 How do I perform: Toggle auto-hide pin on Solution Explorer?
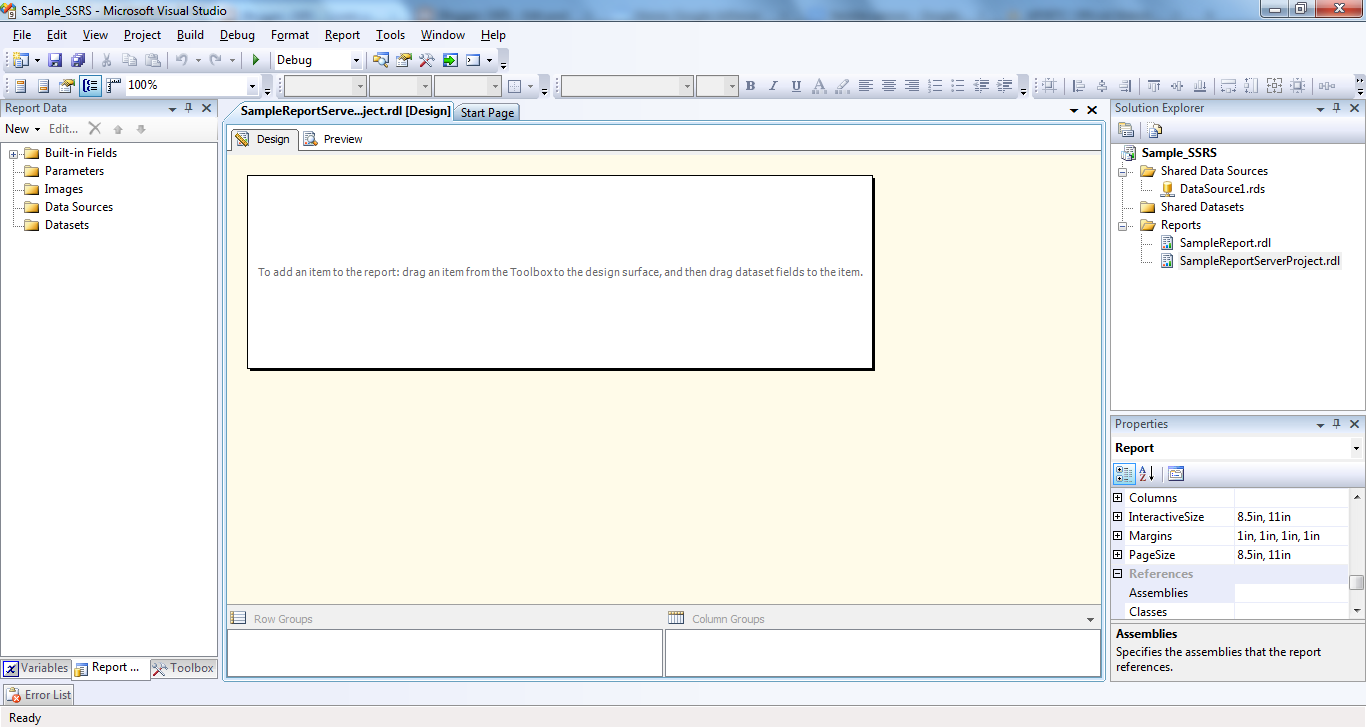click(x=1337, y=108)
